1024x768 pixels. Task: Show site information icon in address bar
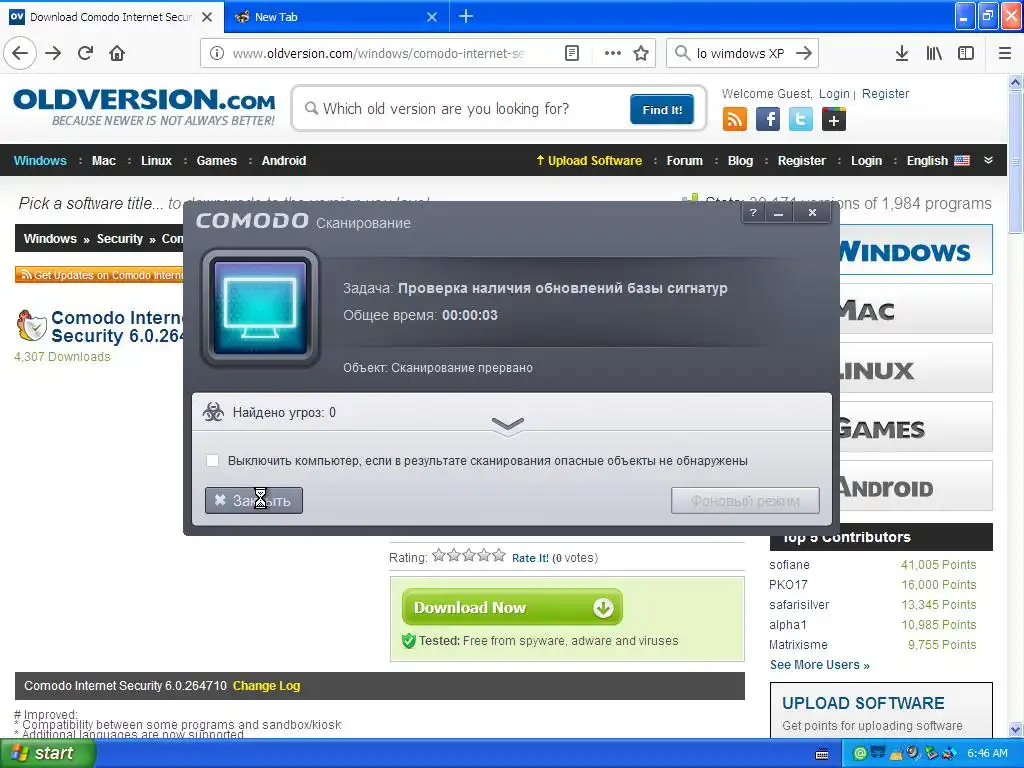tap(217, 53)
